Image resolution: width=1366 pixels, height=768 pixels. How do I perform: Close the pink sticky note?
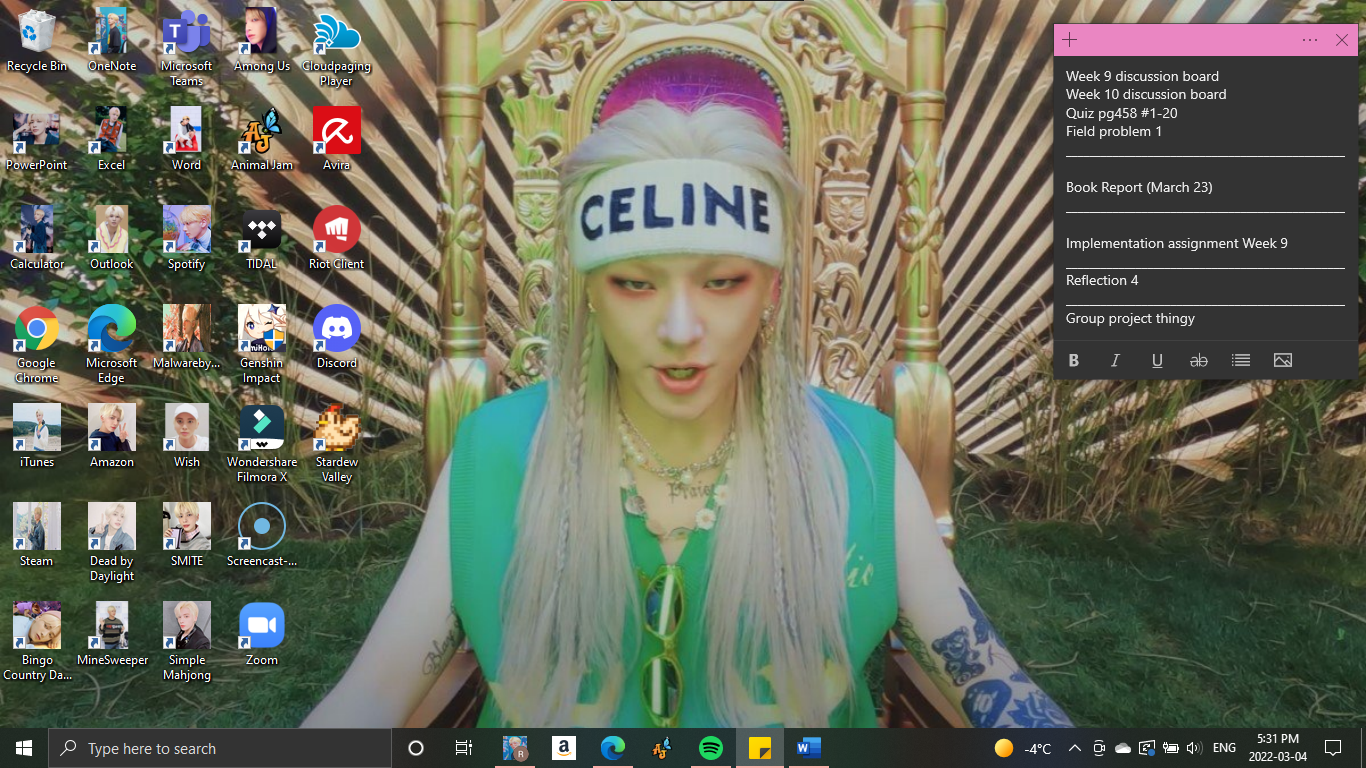1342,40
